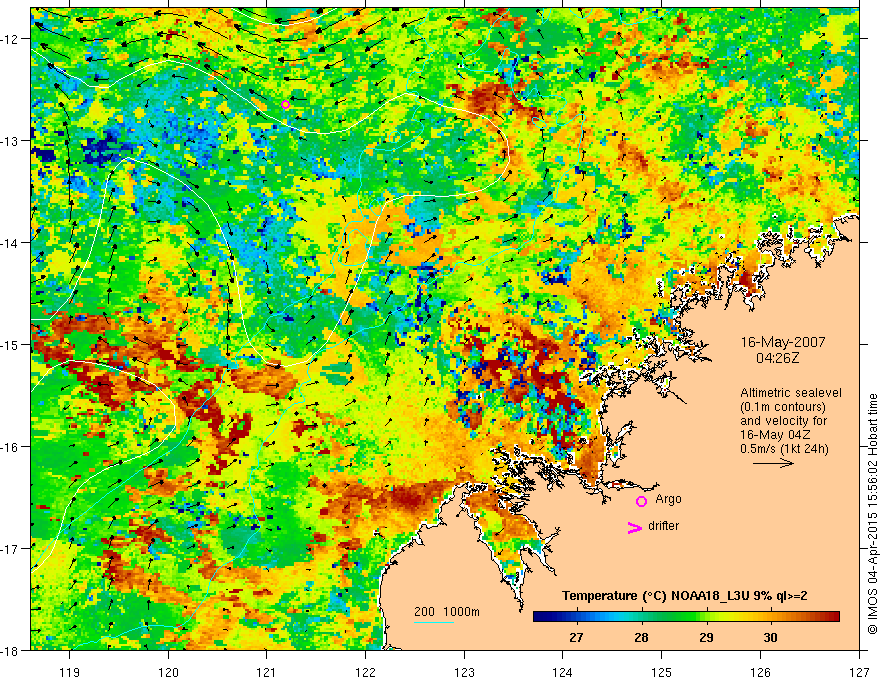
Task: Click the 120 longitude axis label
Action: point(168,672)
